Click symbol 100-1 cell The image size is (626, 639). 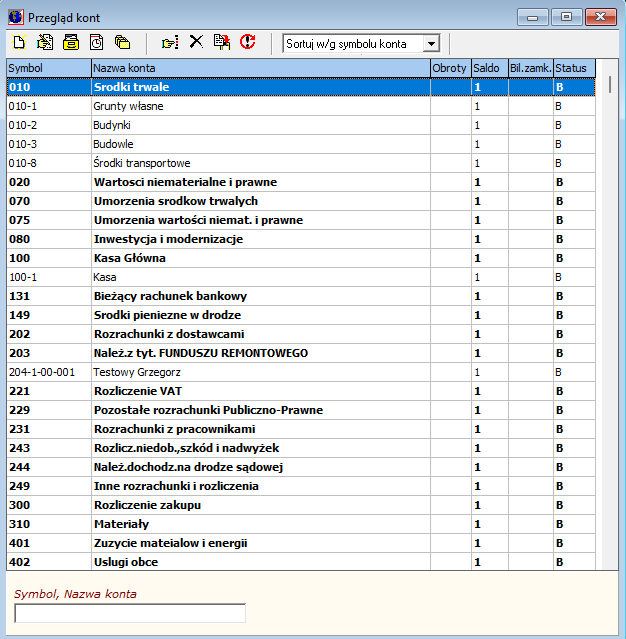tap(49, 277)
